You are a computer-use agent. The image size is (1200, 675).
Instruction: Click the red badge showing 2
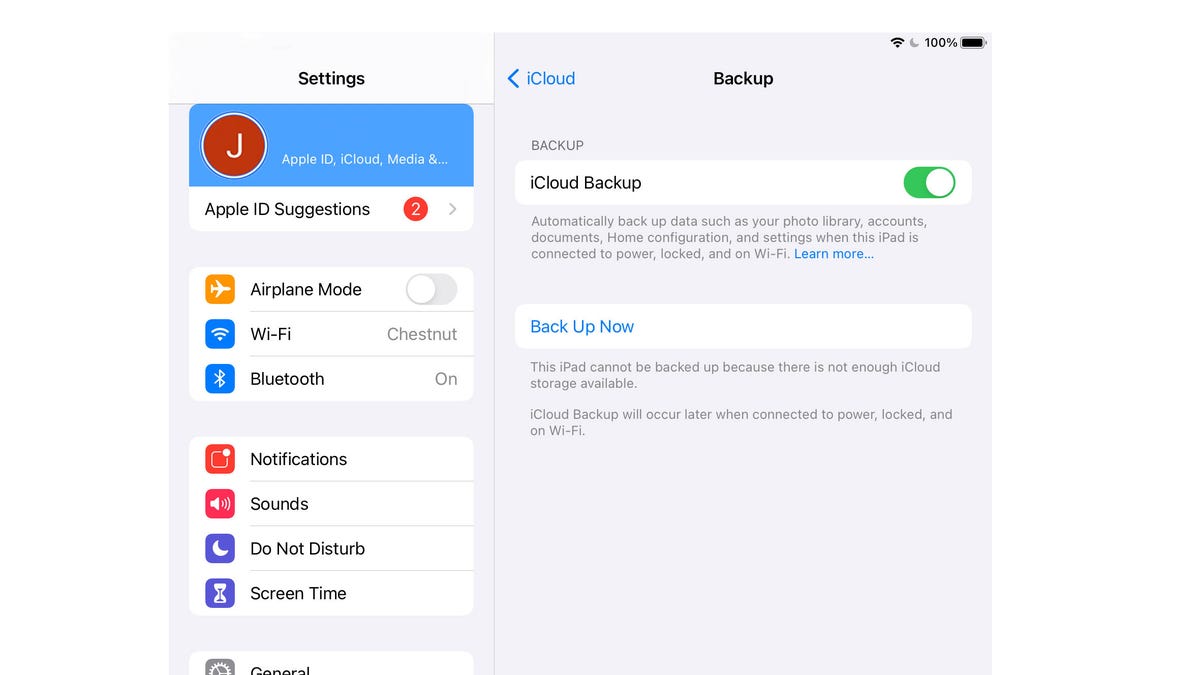416,209
